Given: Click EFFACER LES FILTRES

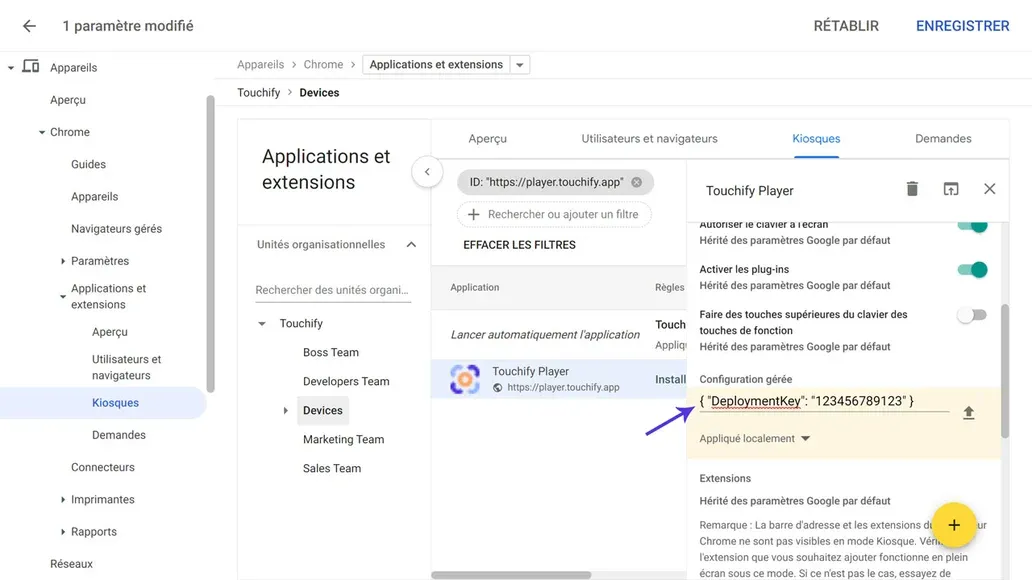Looking at the screenshot, I should pos(519,243).
